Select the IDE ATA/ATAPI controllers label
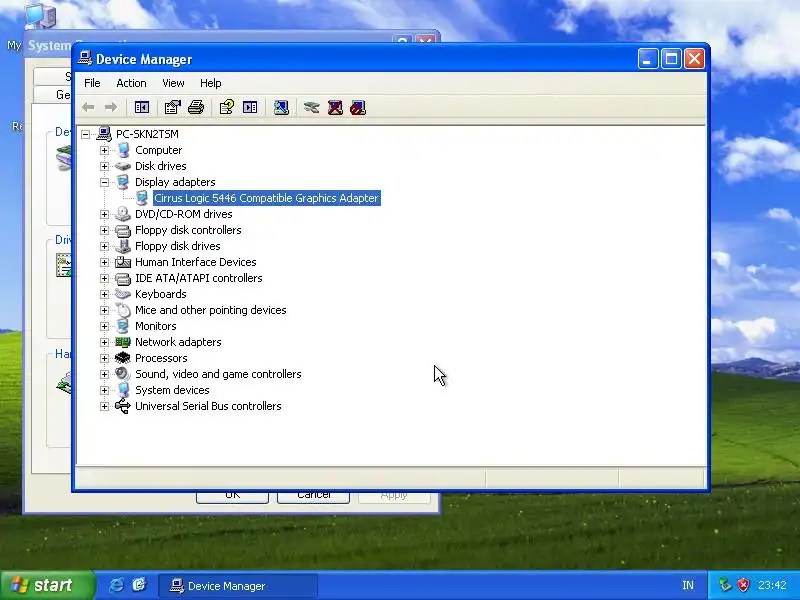This screenshot has height=600, width=800. pos(198,278)
